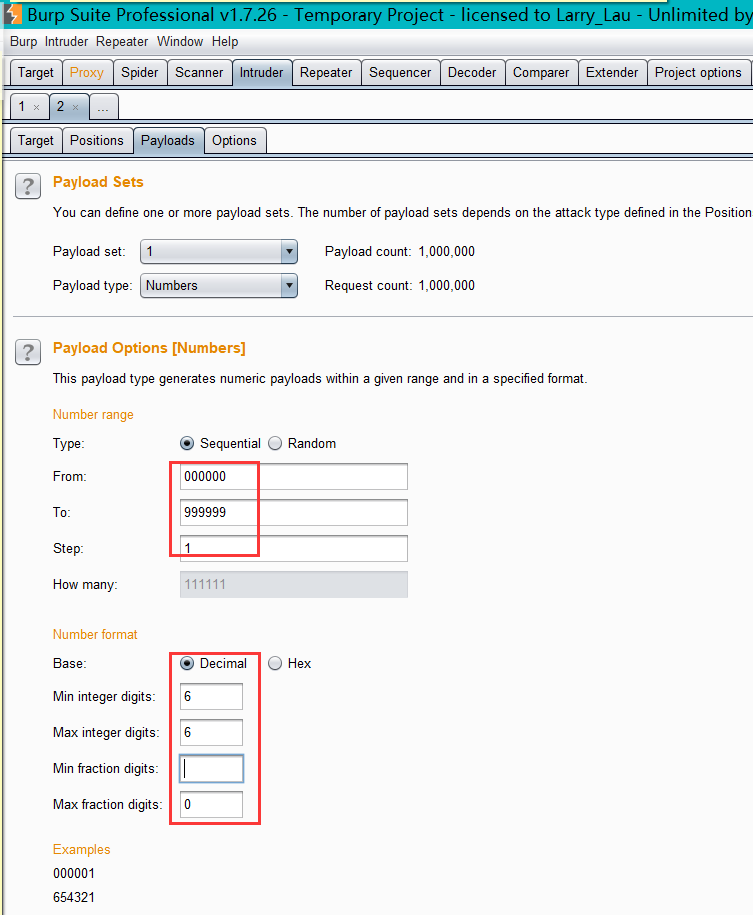Click Burp Suite logo in title bar
The width and height of the screenshot is (753, 915).
coord(13,14)
